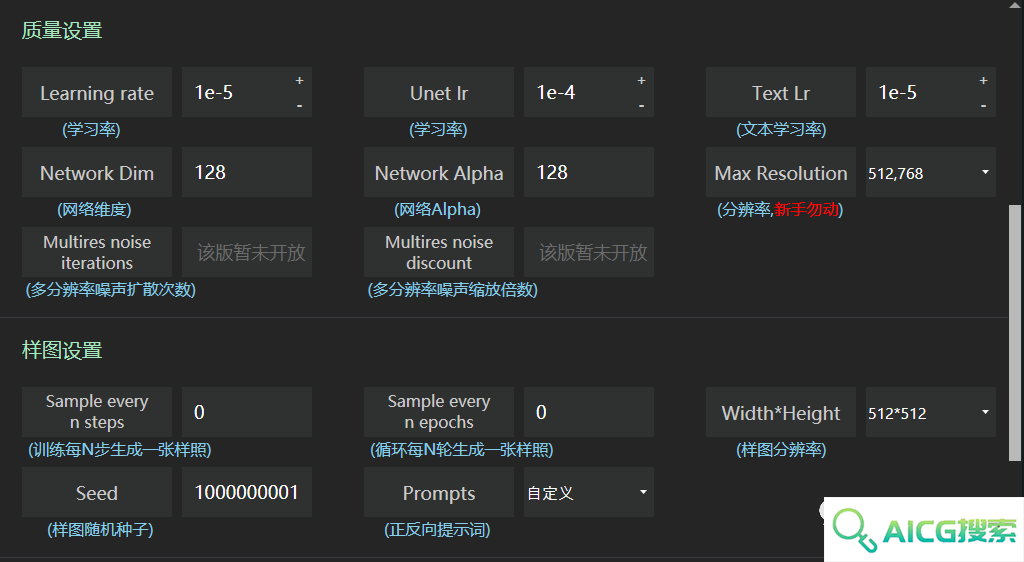Click the disabled Multires noise discount field

click(588, 252)
